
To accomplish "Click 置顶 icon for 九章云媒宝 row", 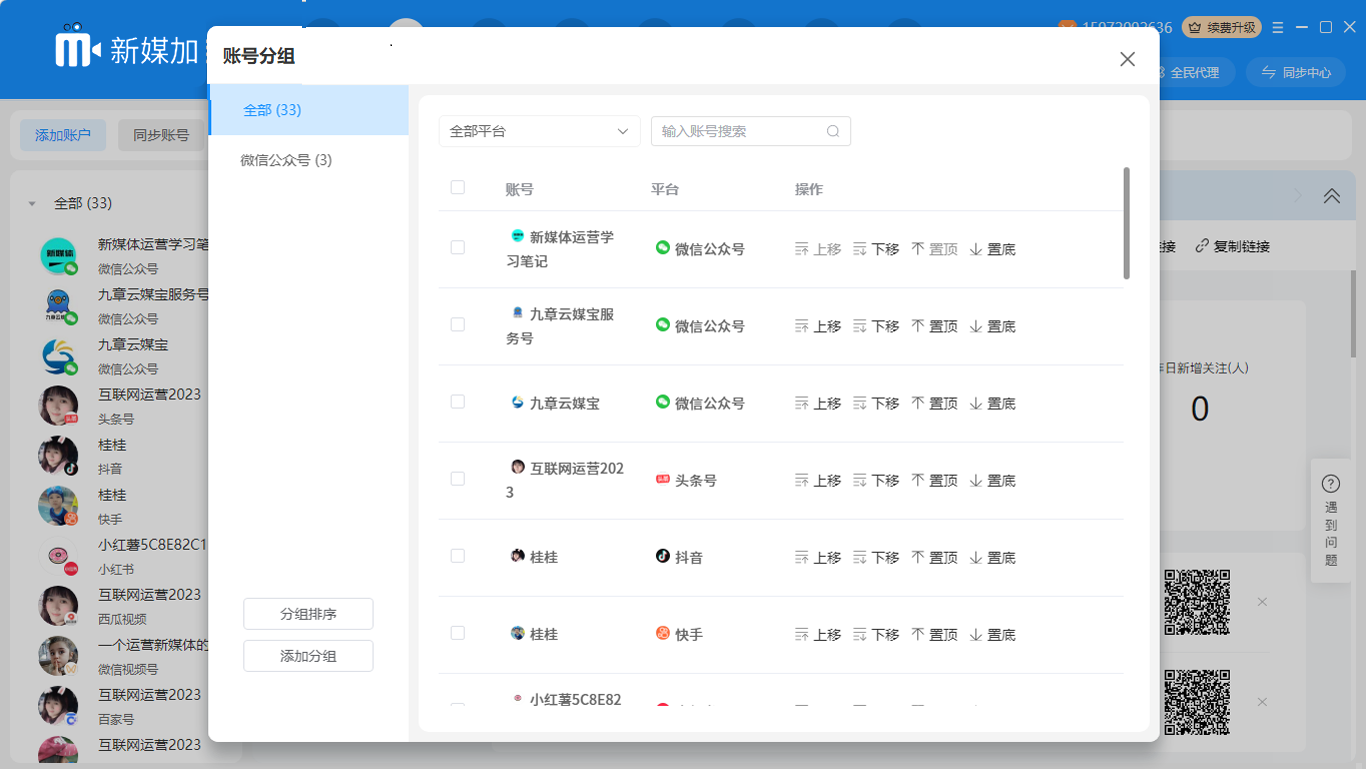I will pos(918,403).
